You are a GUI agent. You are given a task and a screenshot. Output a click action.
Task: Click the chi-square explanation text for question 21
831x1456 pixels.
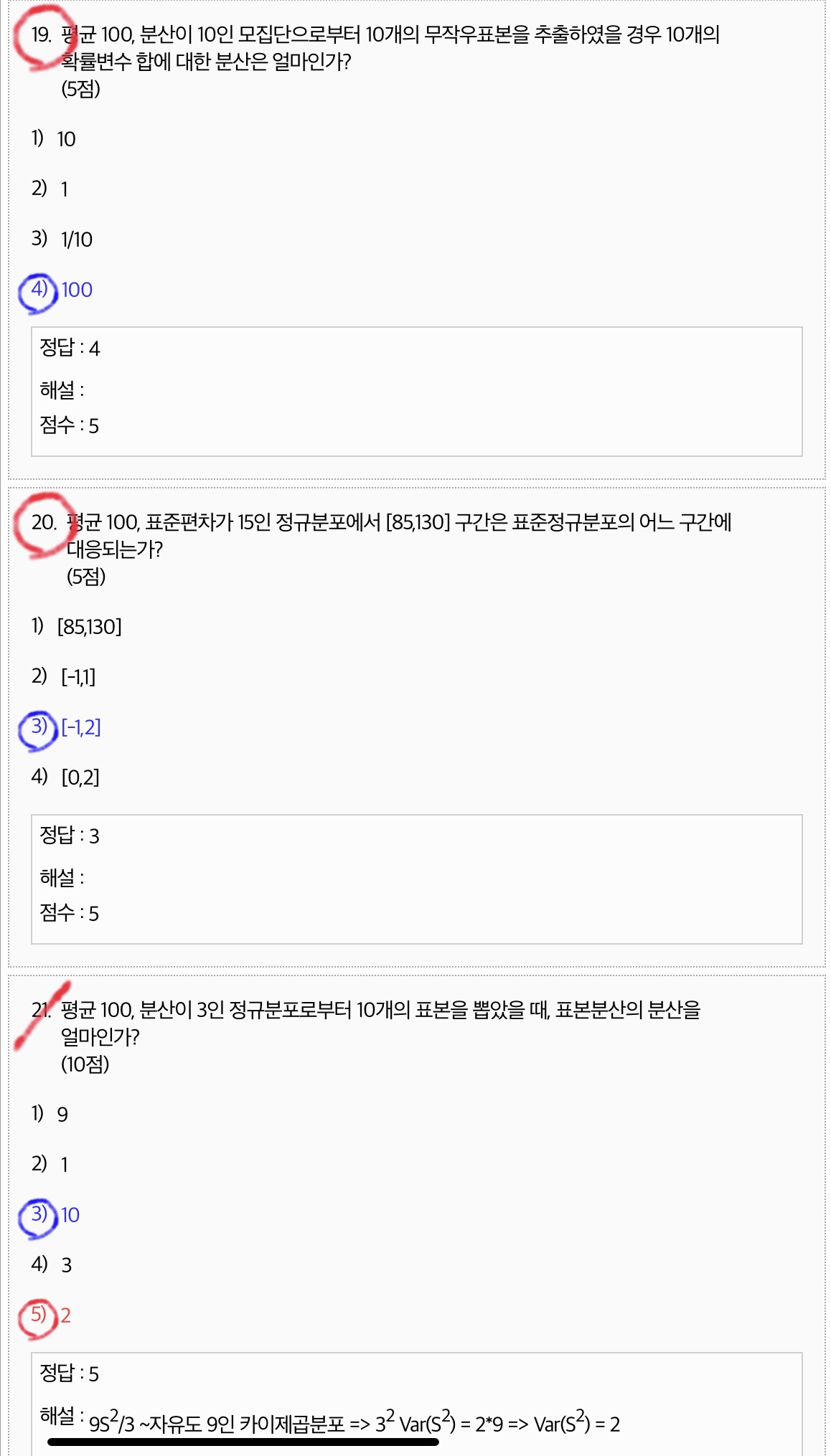tap(354, 1424)
